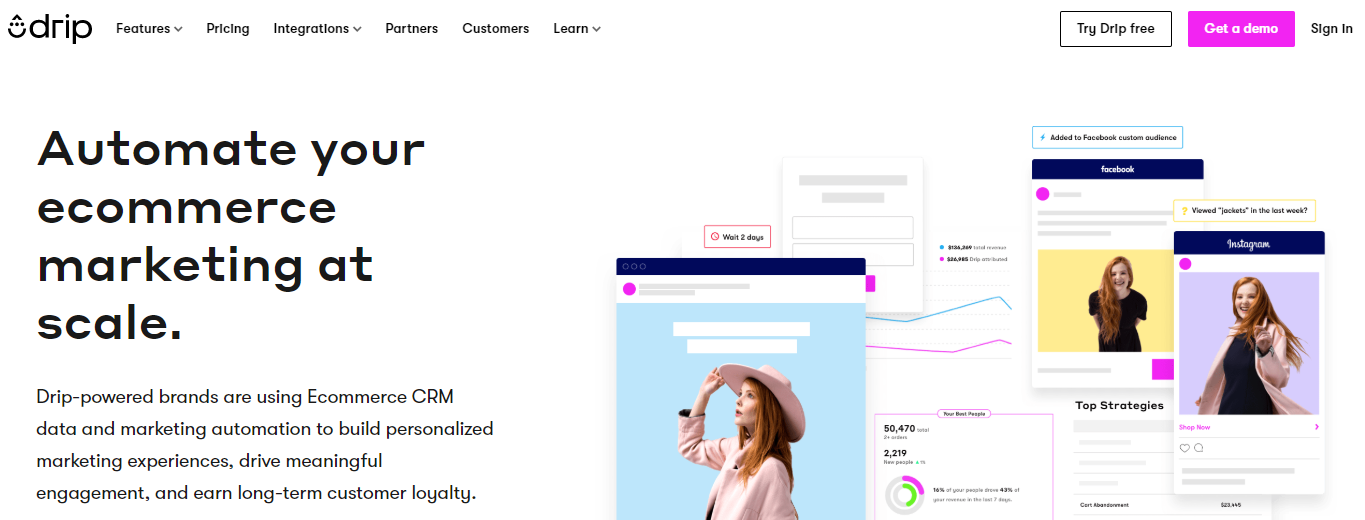
Task: Open the Pricing page
Action: coord(228,29)
